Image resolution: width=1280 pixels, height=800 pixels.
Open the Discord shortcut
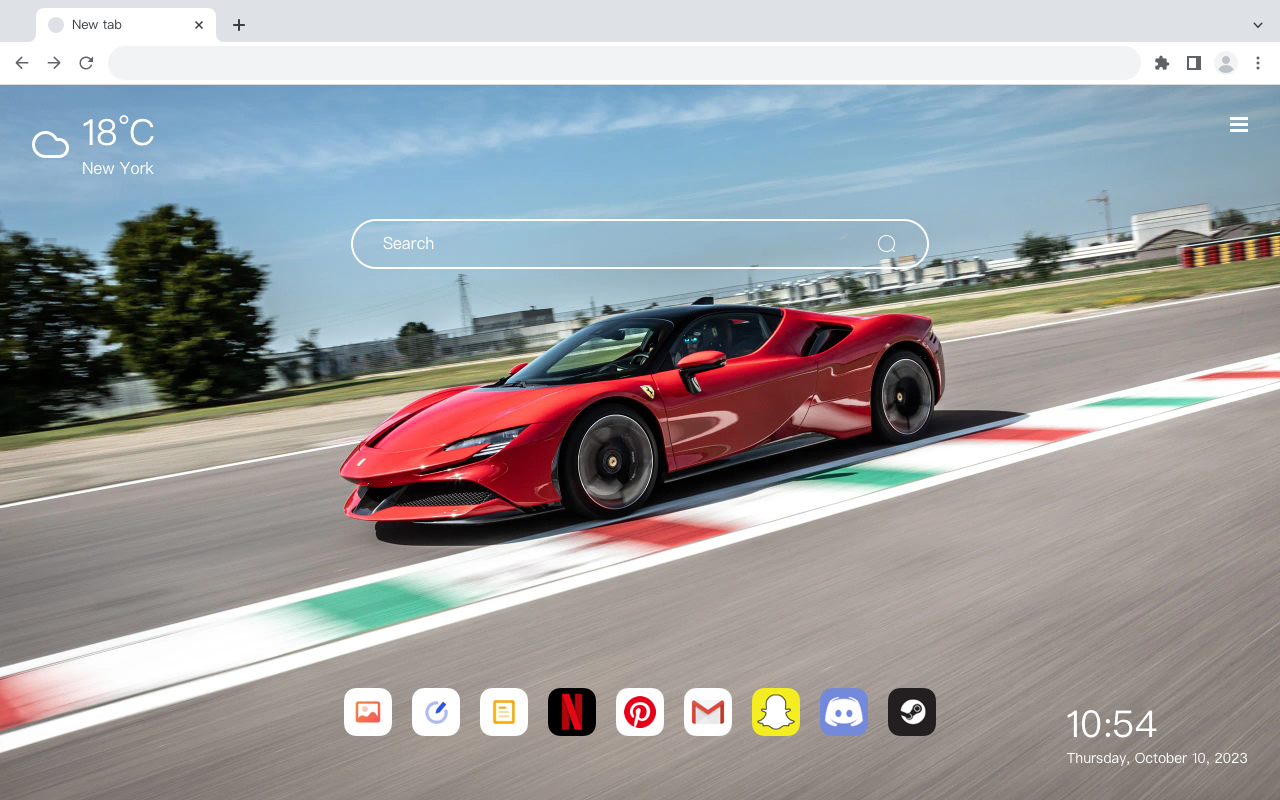(844, 712)
